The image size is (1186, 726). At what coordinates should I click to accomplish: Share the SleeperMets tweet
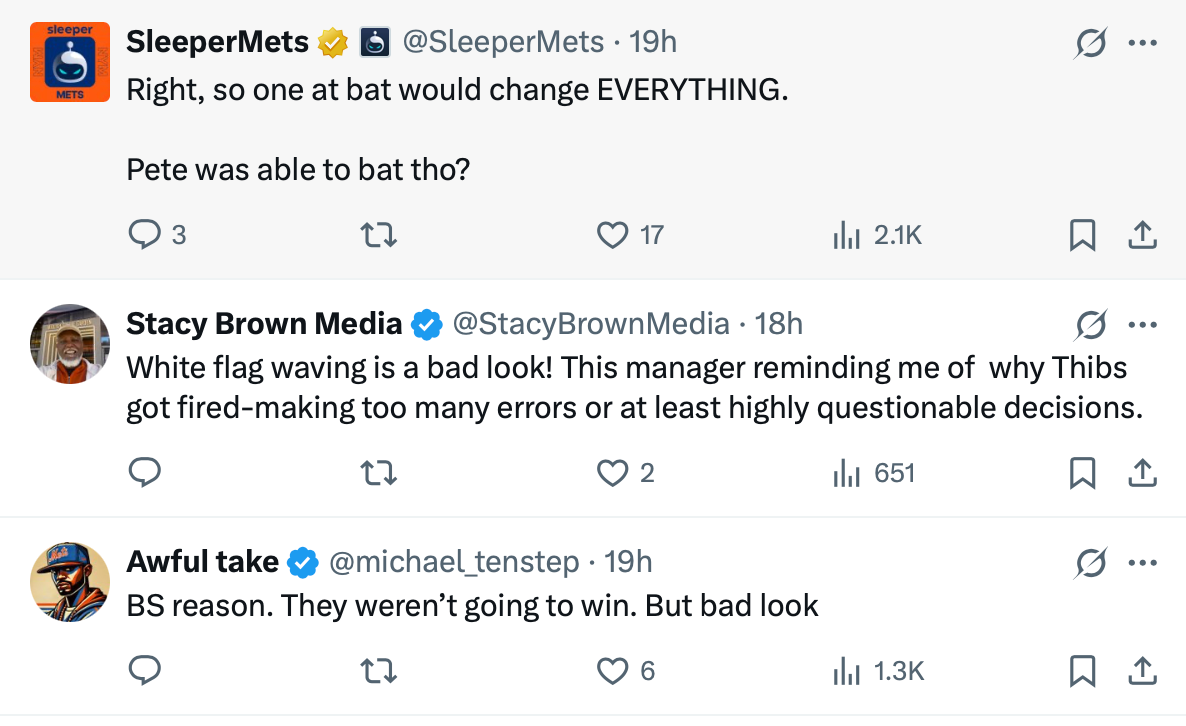[x=1142, y=235]
